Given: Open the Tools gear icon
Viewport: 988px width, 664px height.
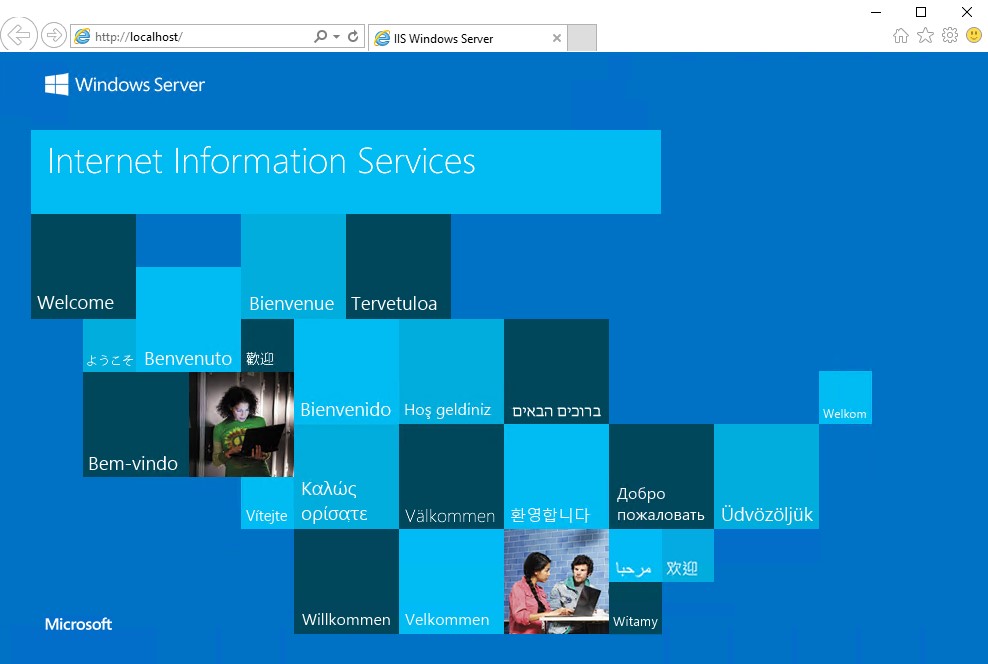Looking at the screenshot, I should pos(949,35).
